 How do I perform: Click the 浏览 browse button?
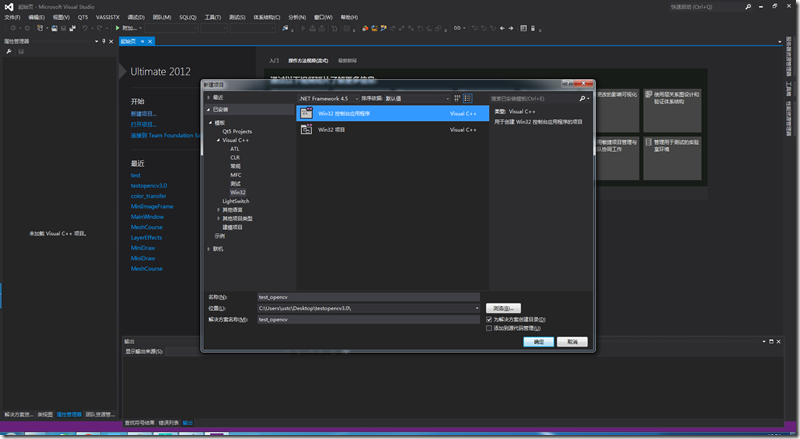click(x=504, y=308)
